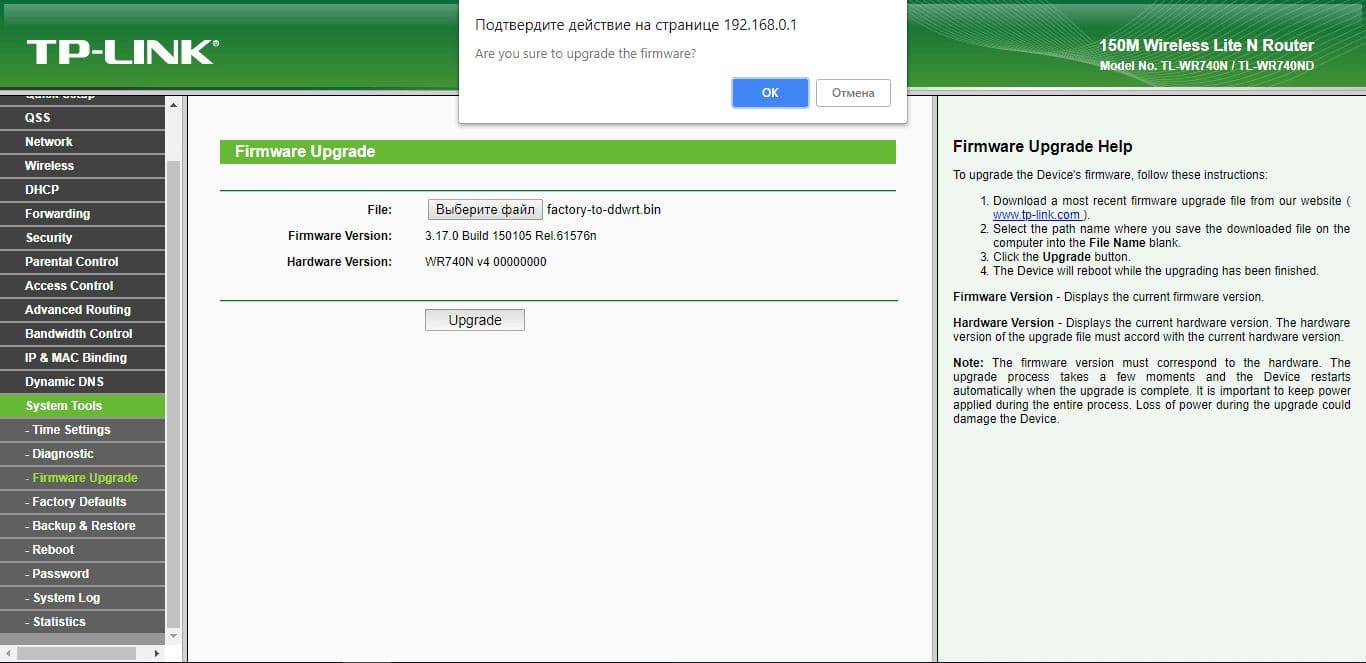
Task: Open the Security menu section
Action: [82, 238]
